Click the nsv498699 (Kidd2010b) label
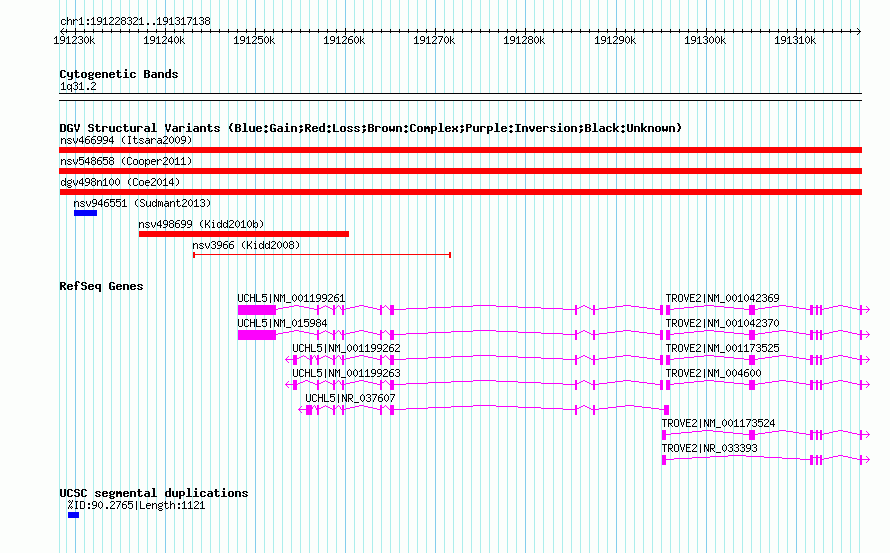The image size is (890, 553). (201, 224)
